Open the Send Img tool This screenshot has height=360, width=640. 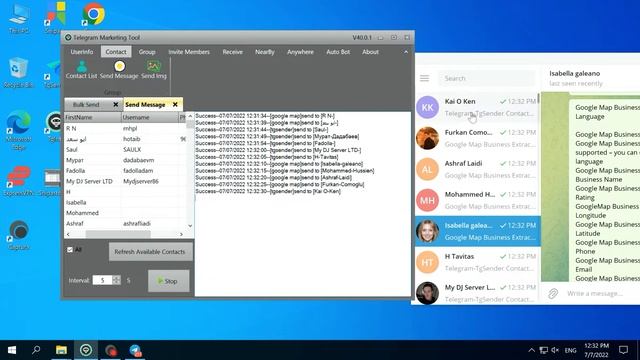point(154,69)
